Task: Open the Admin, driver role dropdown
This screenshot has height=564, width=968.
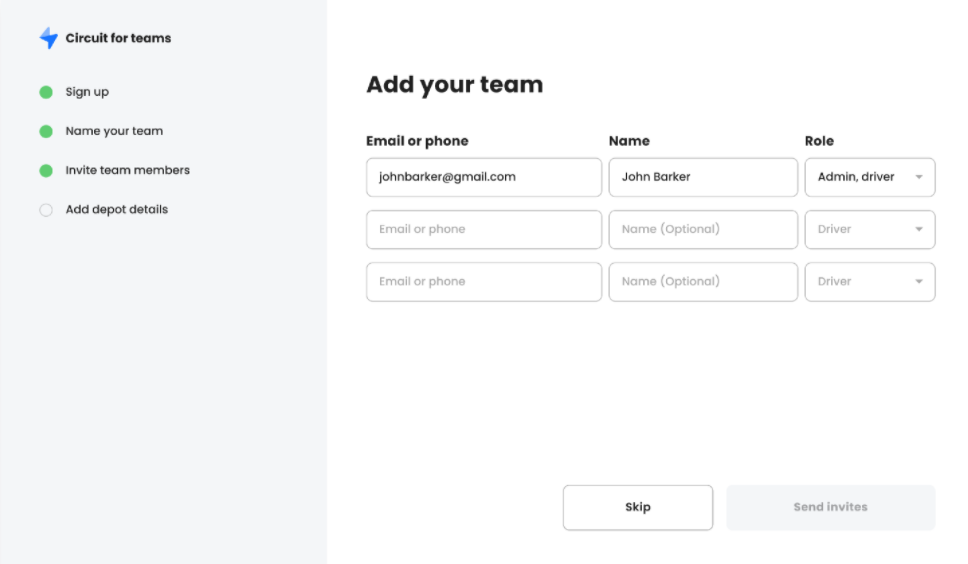Action: click(870, 177)
